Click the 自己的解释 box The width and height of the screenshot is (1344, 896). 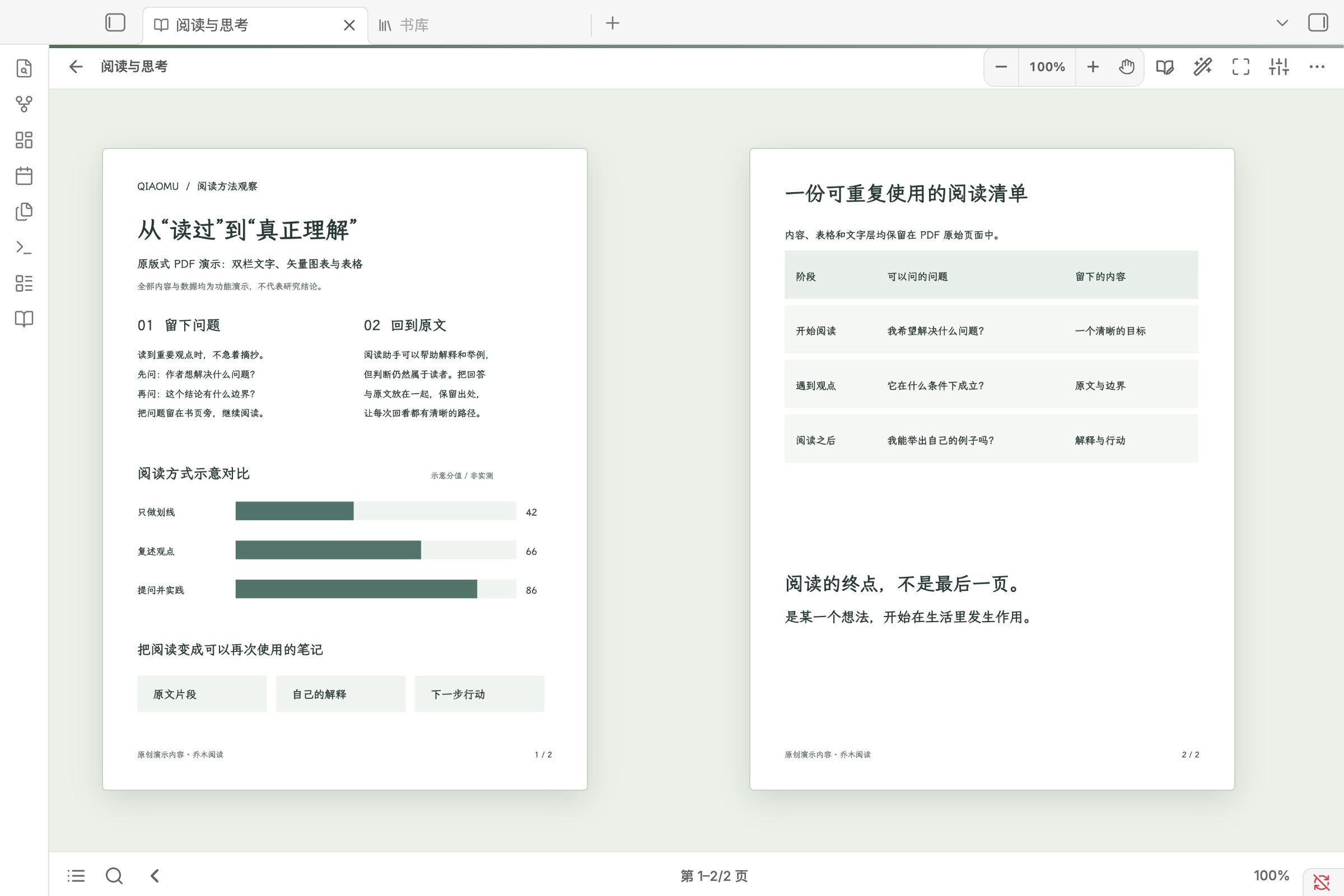pyautogui.click(x=340, y=694)
